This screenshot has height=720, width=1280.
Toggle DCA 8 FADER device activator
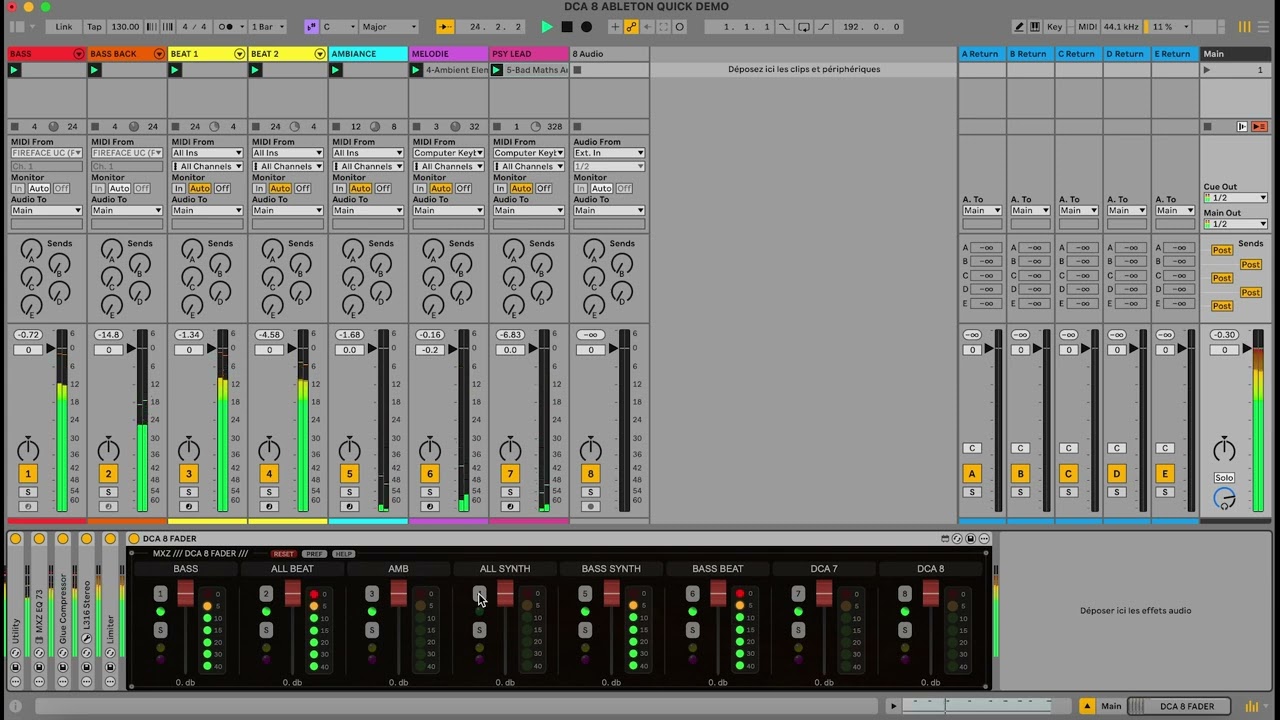coord(134,539)
